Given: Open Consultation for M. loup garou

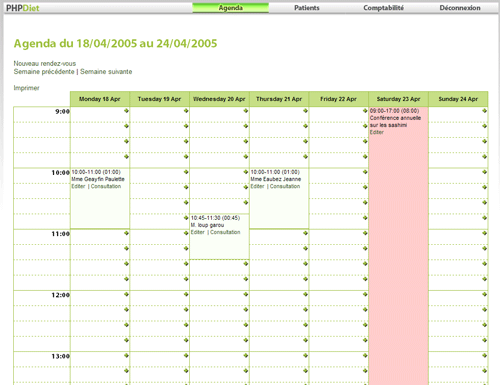Looking at the screenshot, I should 225,232.
